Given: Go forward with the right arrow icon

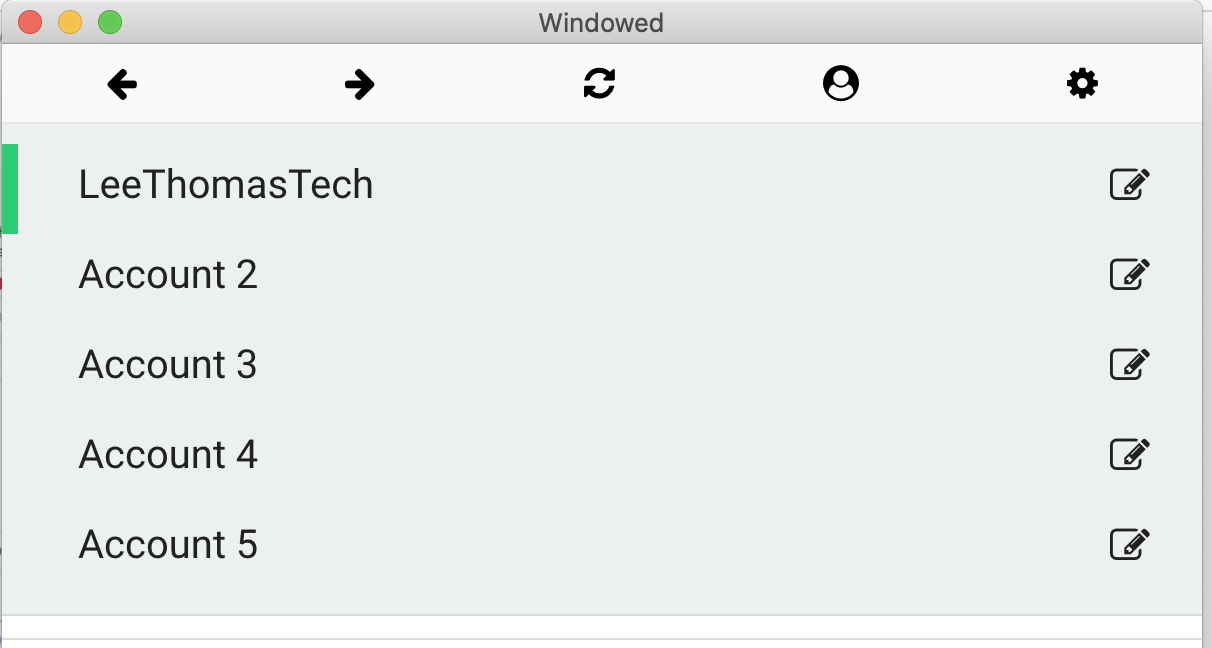Looking at the screenshot, I should click(359, 85).
